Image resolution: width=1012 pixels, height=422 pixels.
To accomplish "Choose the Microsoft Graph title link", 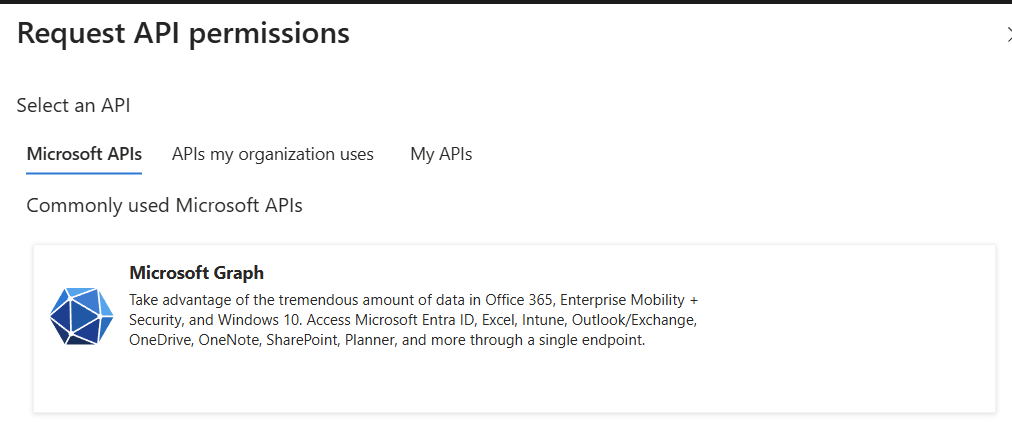I will click(196, 273).
